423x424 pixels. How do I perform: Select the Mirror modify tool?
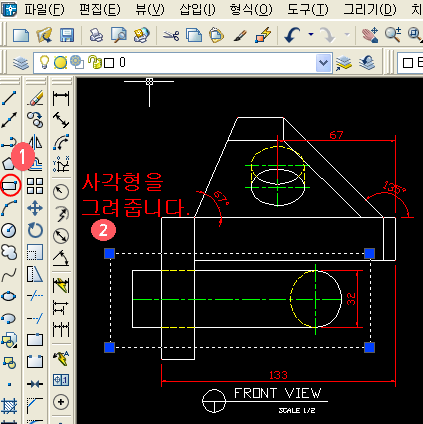(x=35, y=143)
